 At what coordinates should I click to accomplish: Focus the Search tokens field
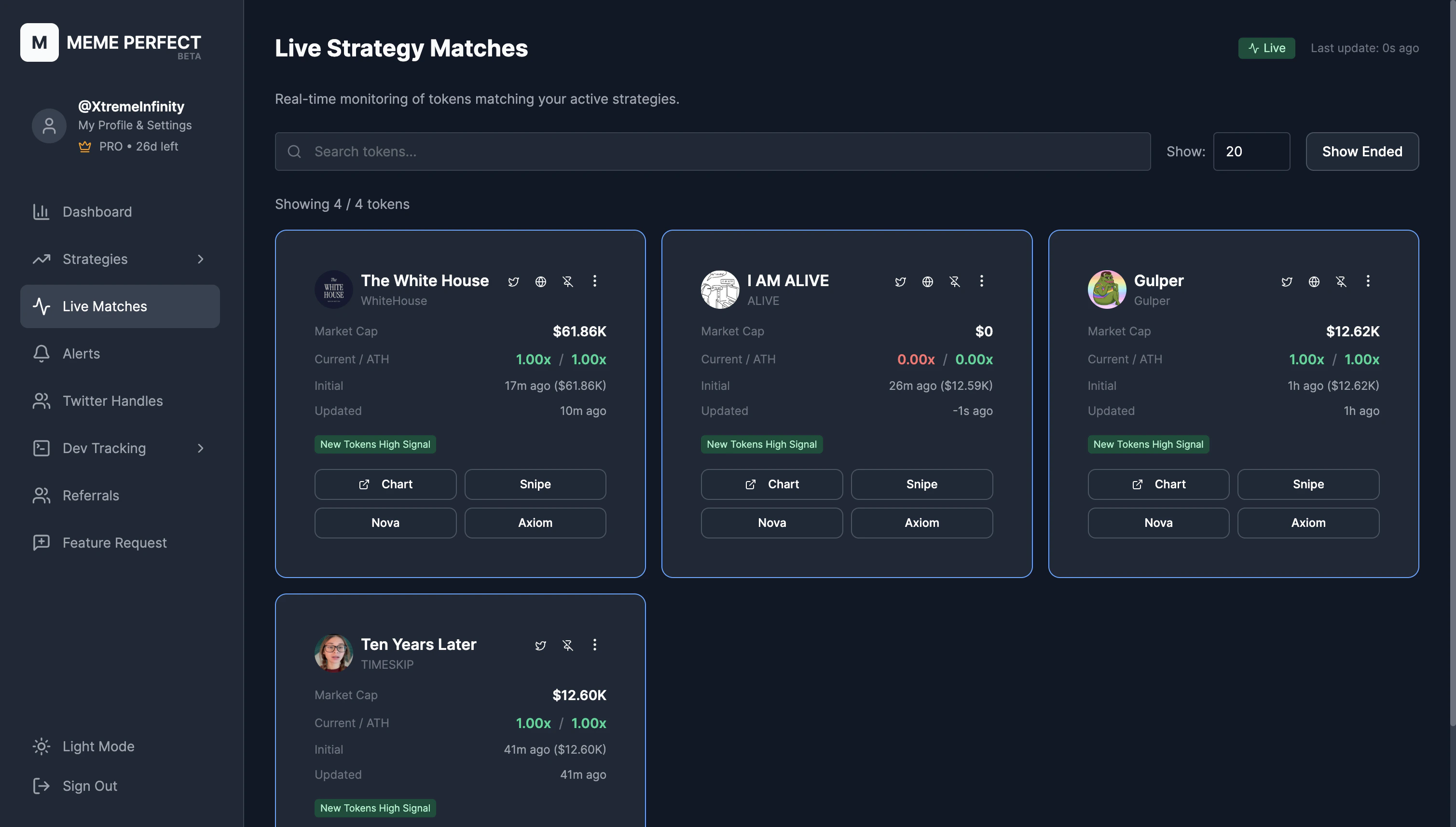click(712, 152)
